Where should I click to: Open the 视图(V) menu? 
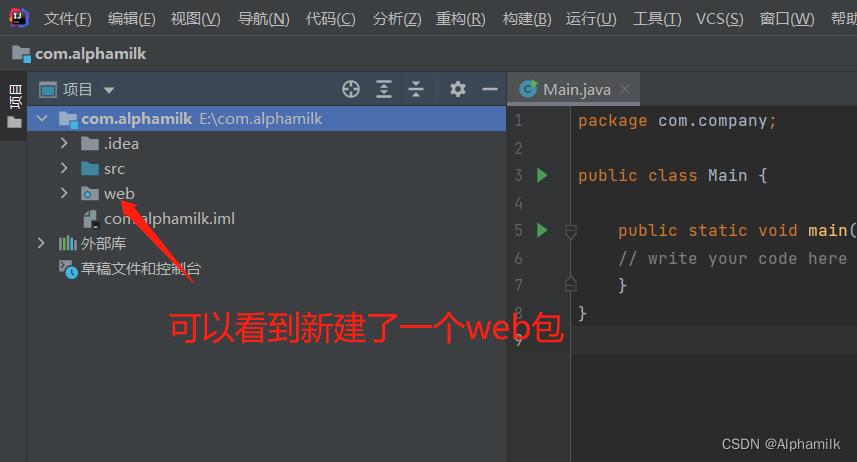point(196,19)
